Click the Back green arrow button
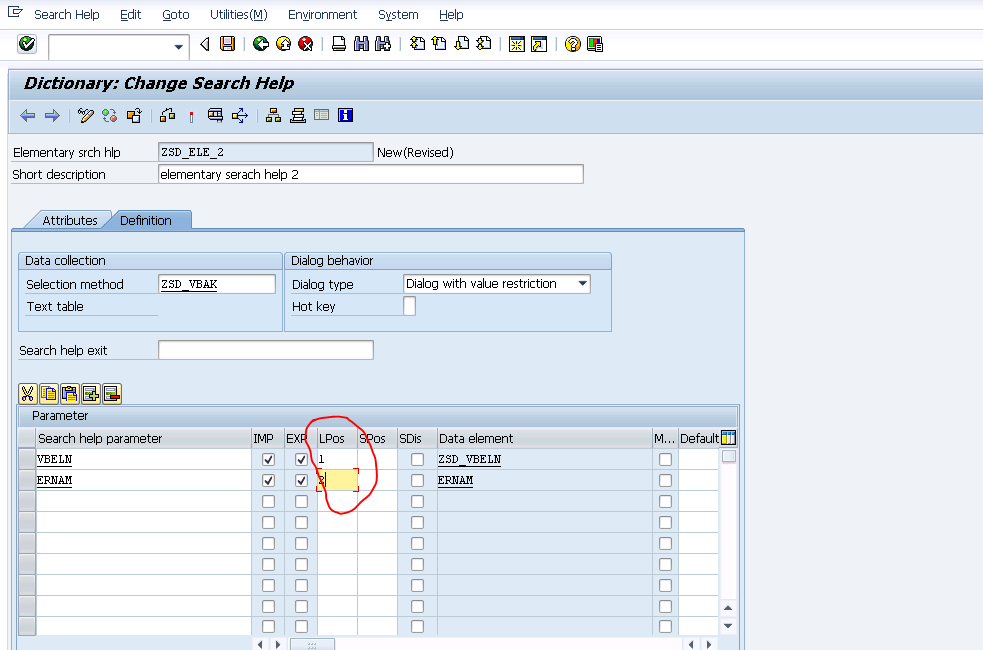The height and width of the screenshot is (650, 983). click(260, 44)
